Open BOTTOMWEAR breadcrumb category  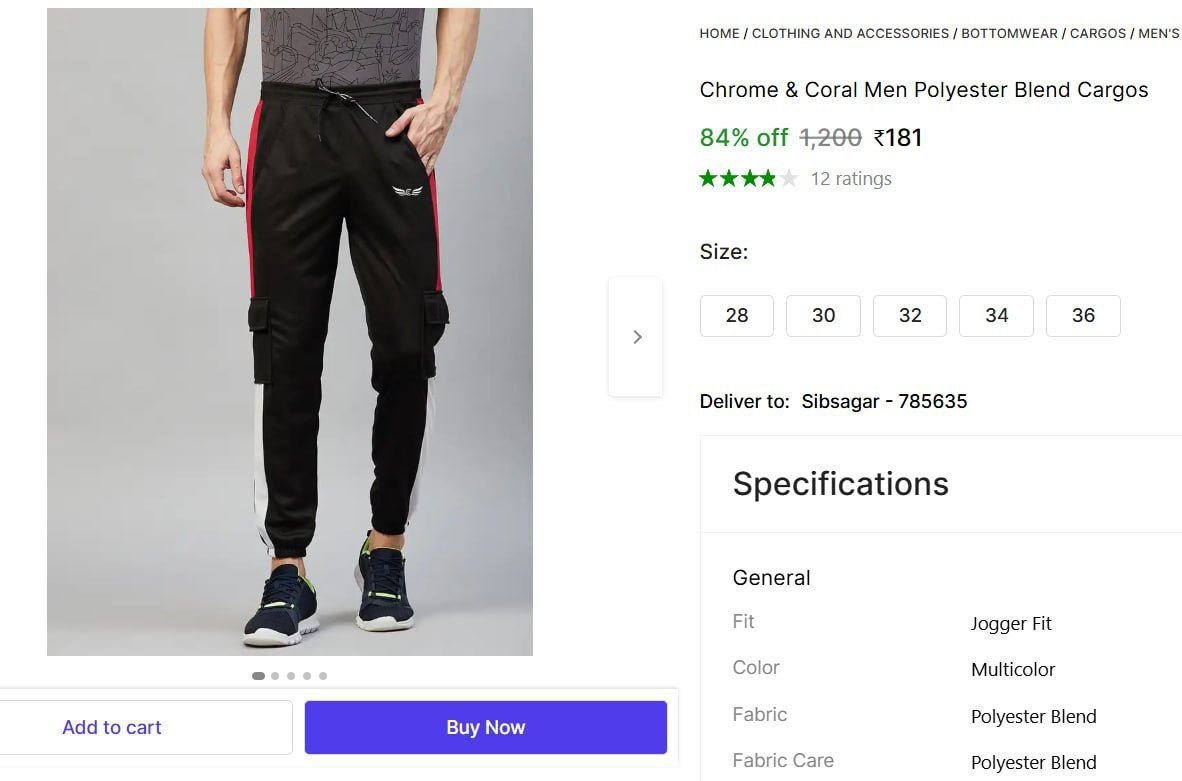1009,33
